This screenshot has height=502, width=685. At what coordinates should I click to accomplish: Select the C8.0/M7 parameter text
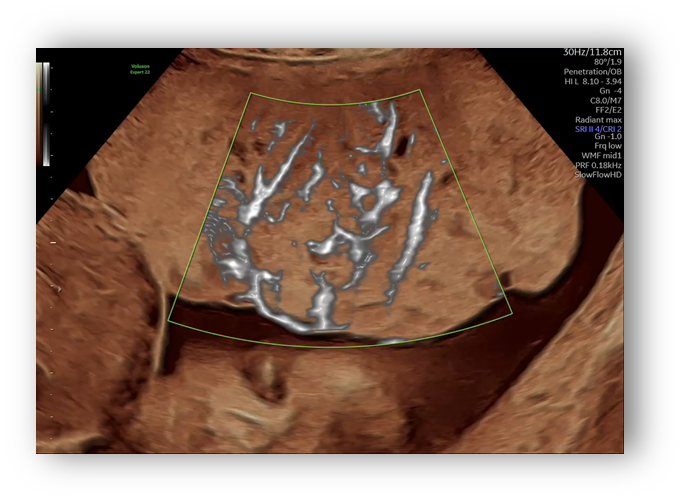pos(604,106)
